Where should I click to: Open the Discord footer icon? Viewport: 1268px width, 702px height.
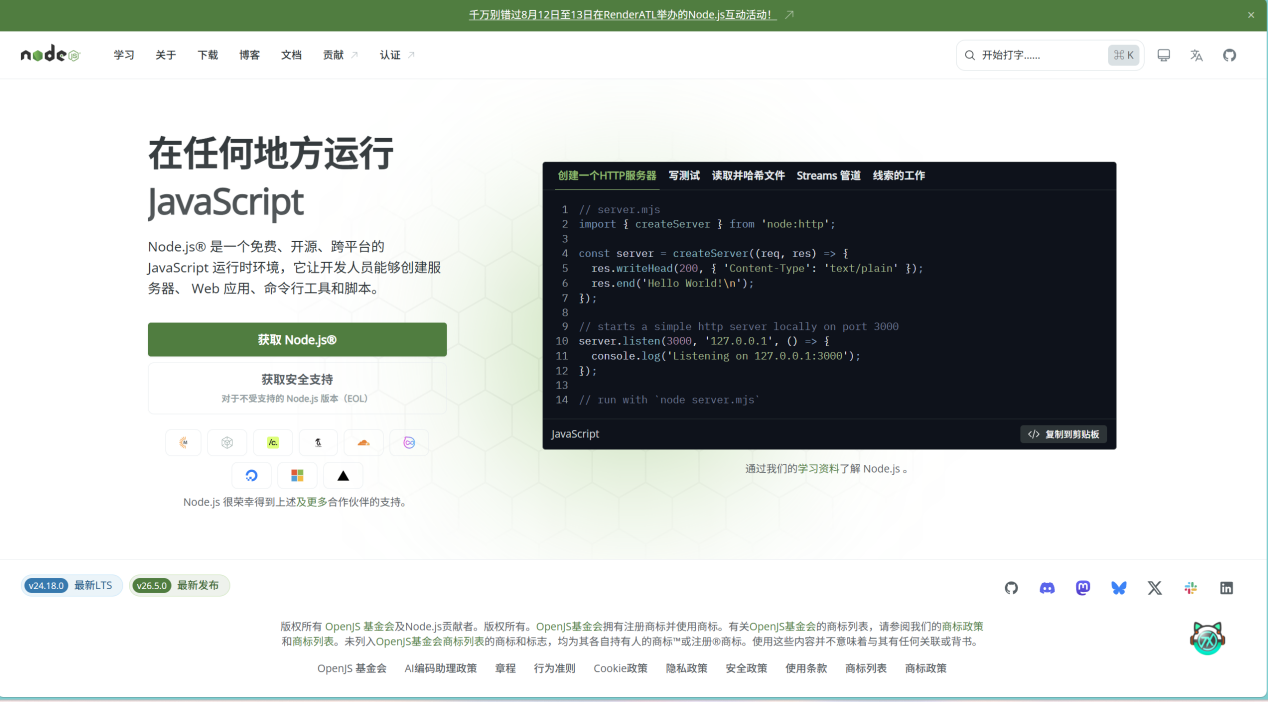pyautogui.click(x=1047, y=588)
